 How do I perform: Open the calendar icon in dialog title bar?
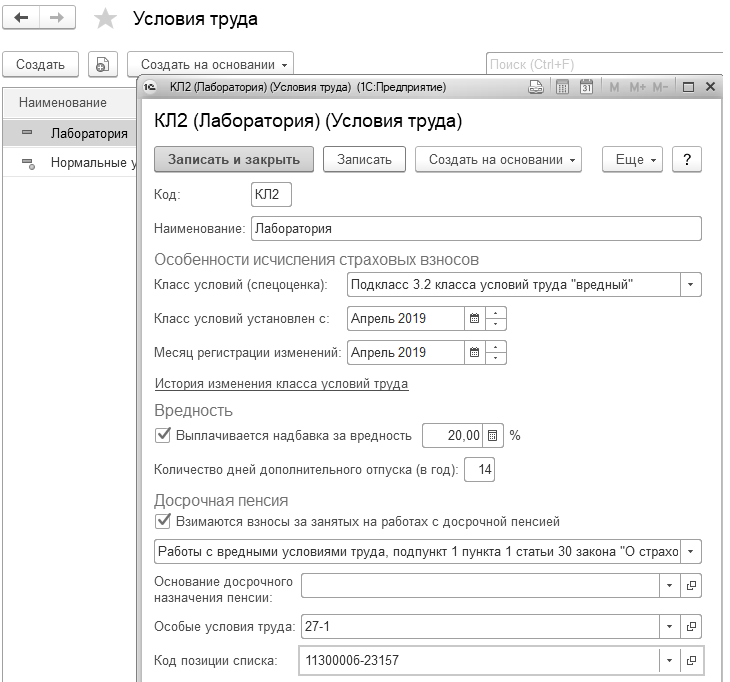(x=586, y=87)
